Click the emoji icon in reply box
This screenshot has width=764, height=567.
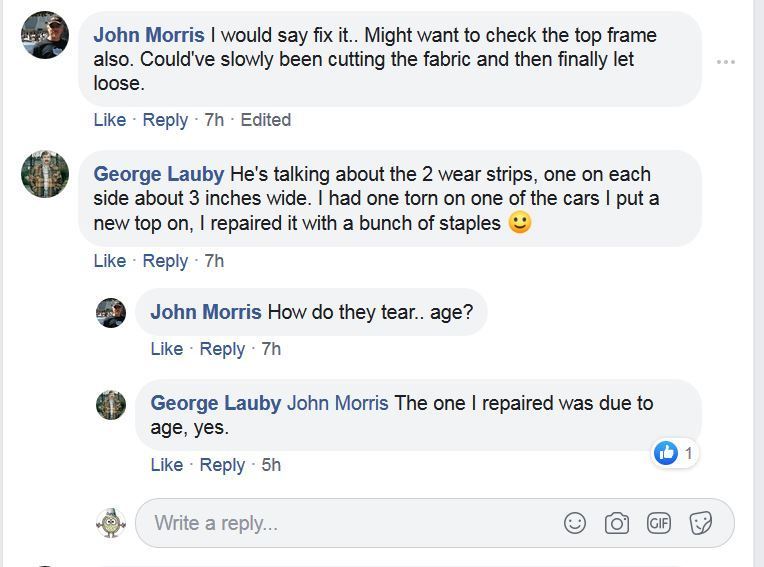575,523
